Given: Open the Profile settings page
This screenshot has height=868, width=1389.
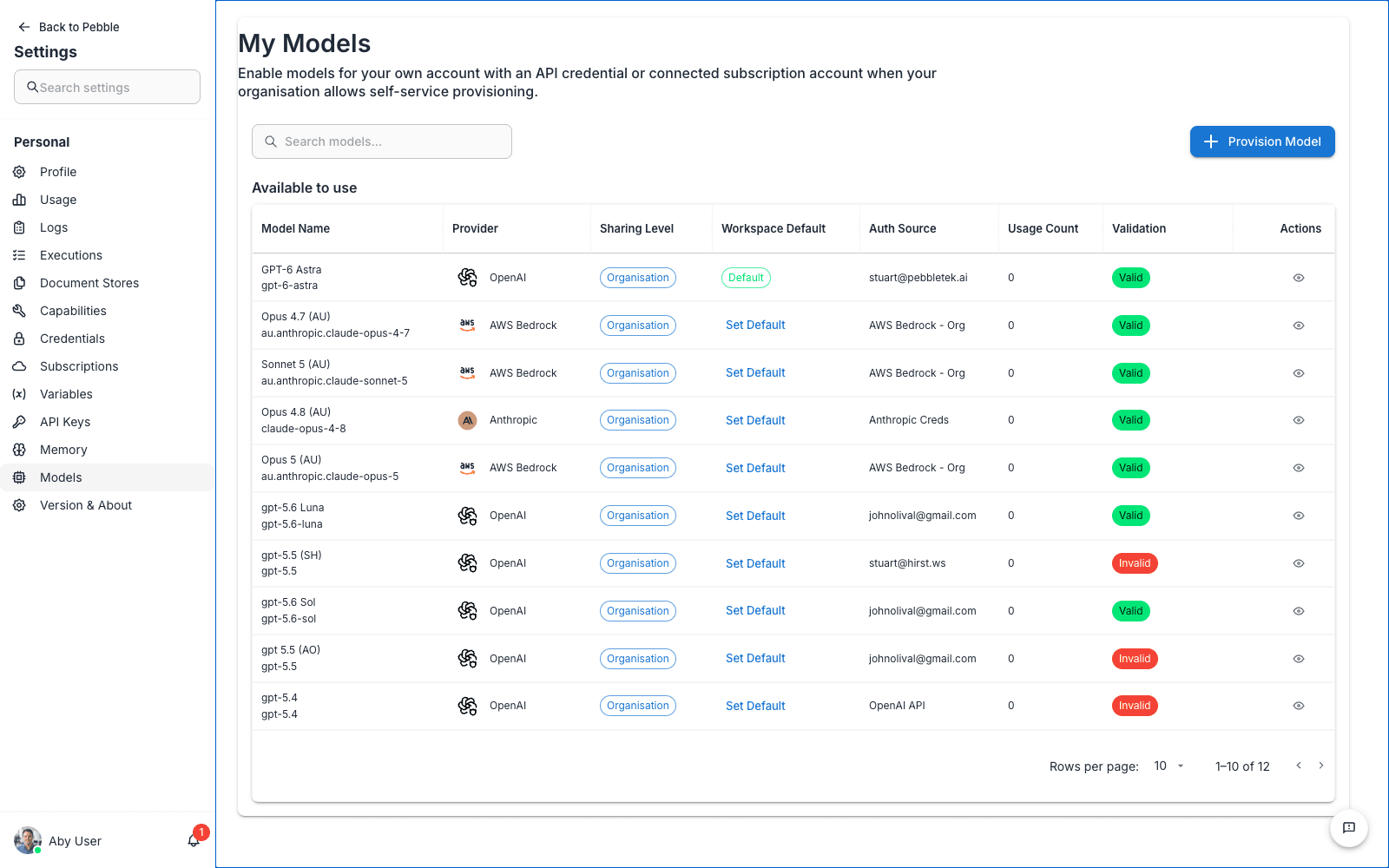Looking at the screenshot, I should coord(108,172).
